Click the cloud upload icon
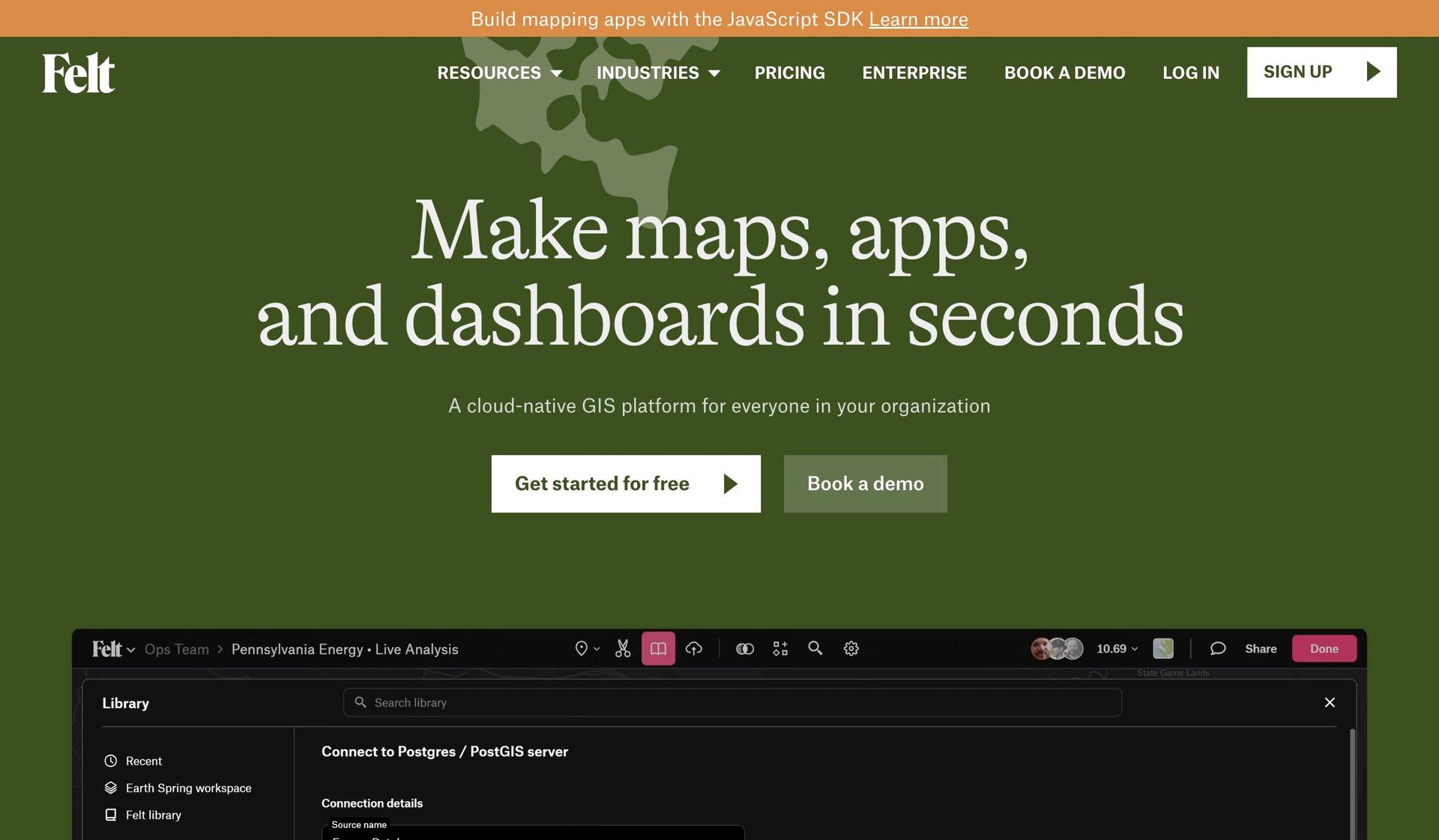This screenshot has height=840, width=1439. 694,649
